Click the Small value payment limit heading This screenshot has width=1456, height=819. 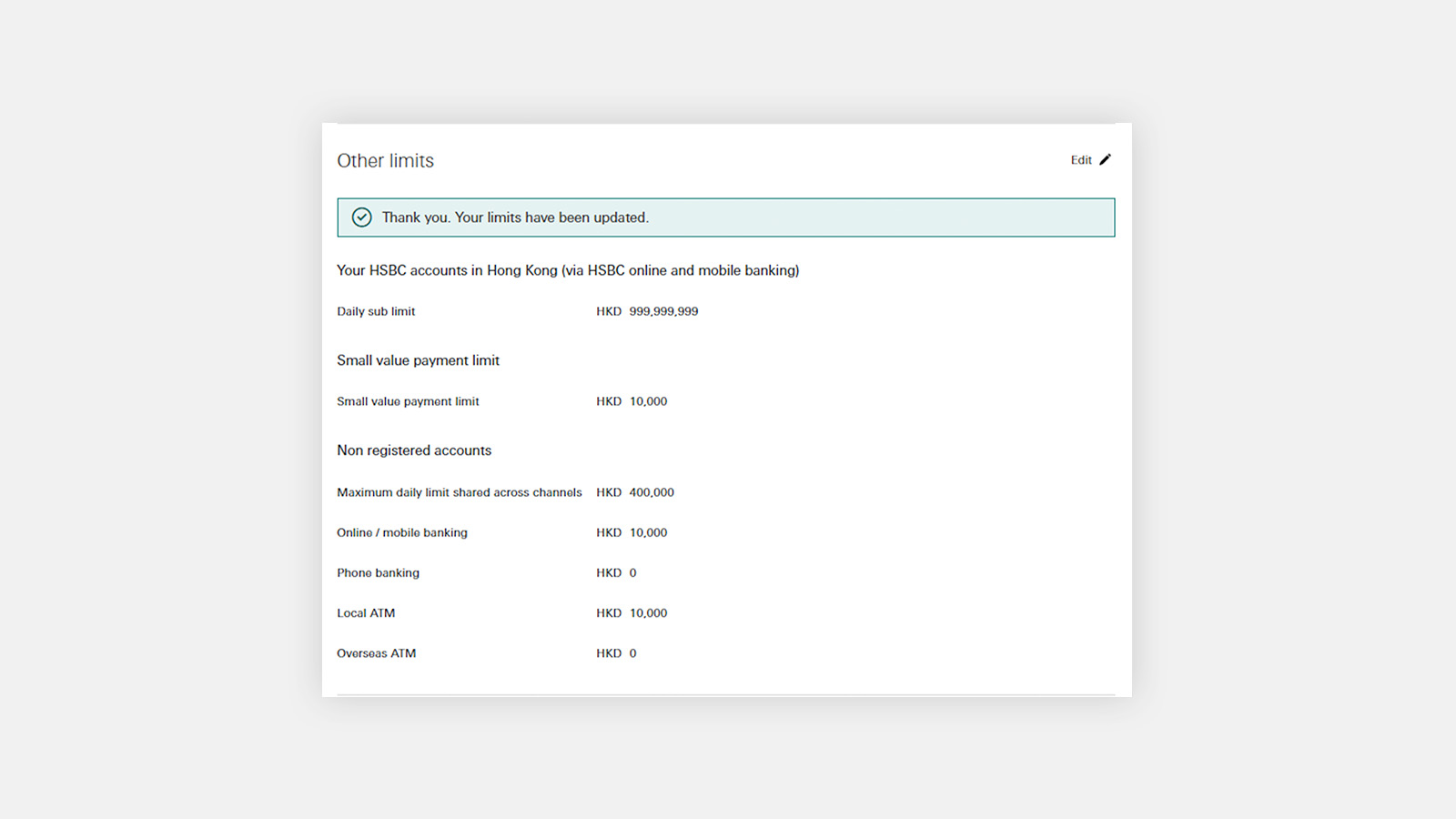point(418,360)
